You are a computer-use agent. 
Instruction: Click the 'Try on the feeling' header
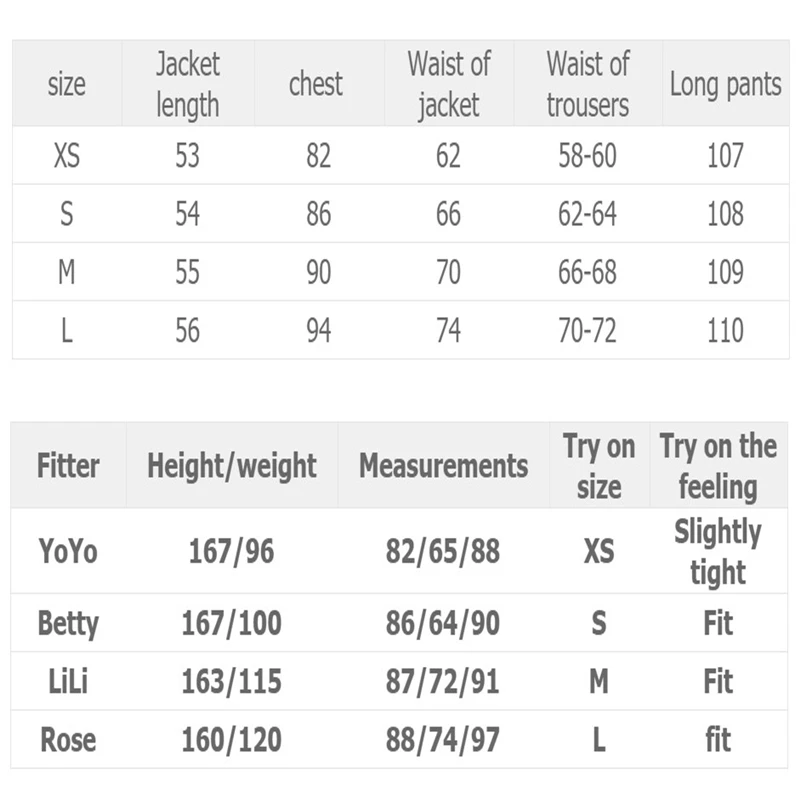click(718, 465)
